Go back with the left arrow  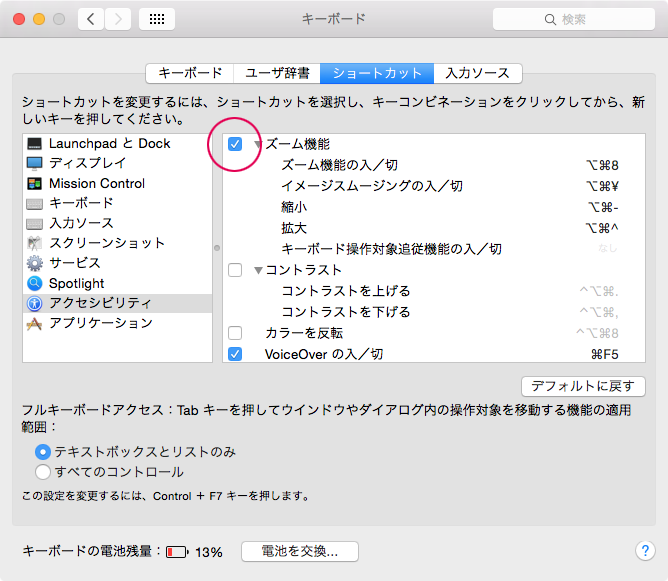click(x=91, y=19)
